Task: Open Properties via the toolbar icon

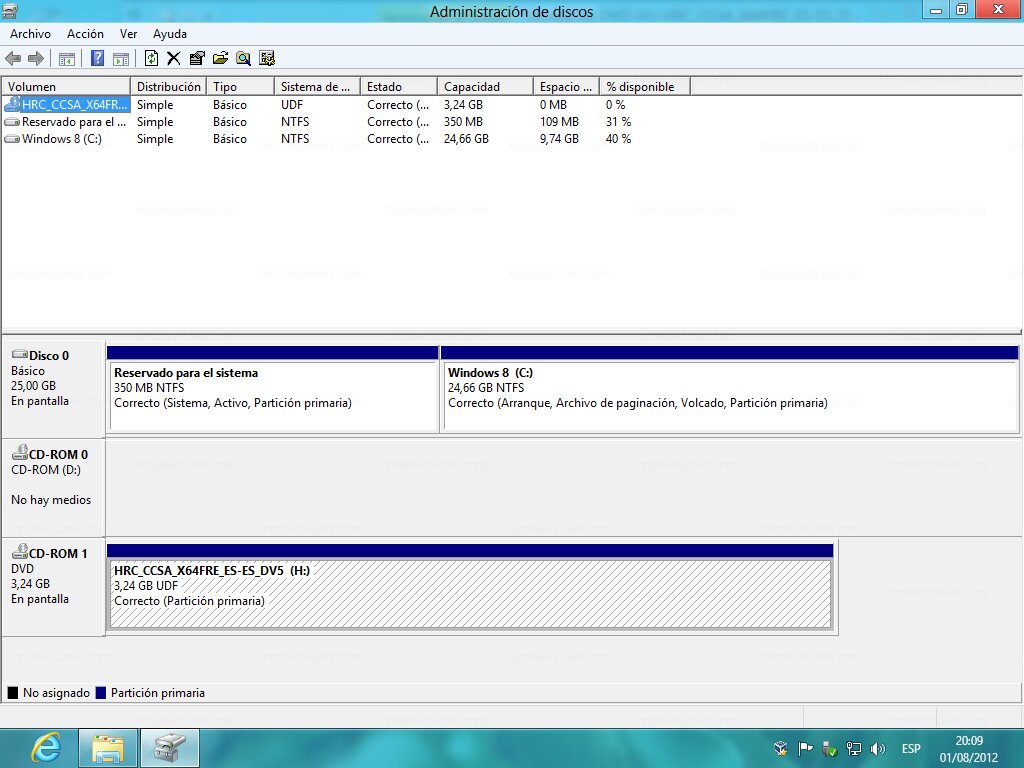Action: (197, 58)
